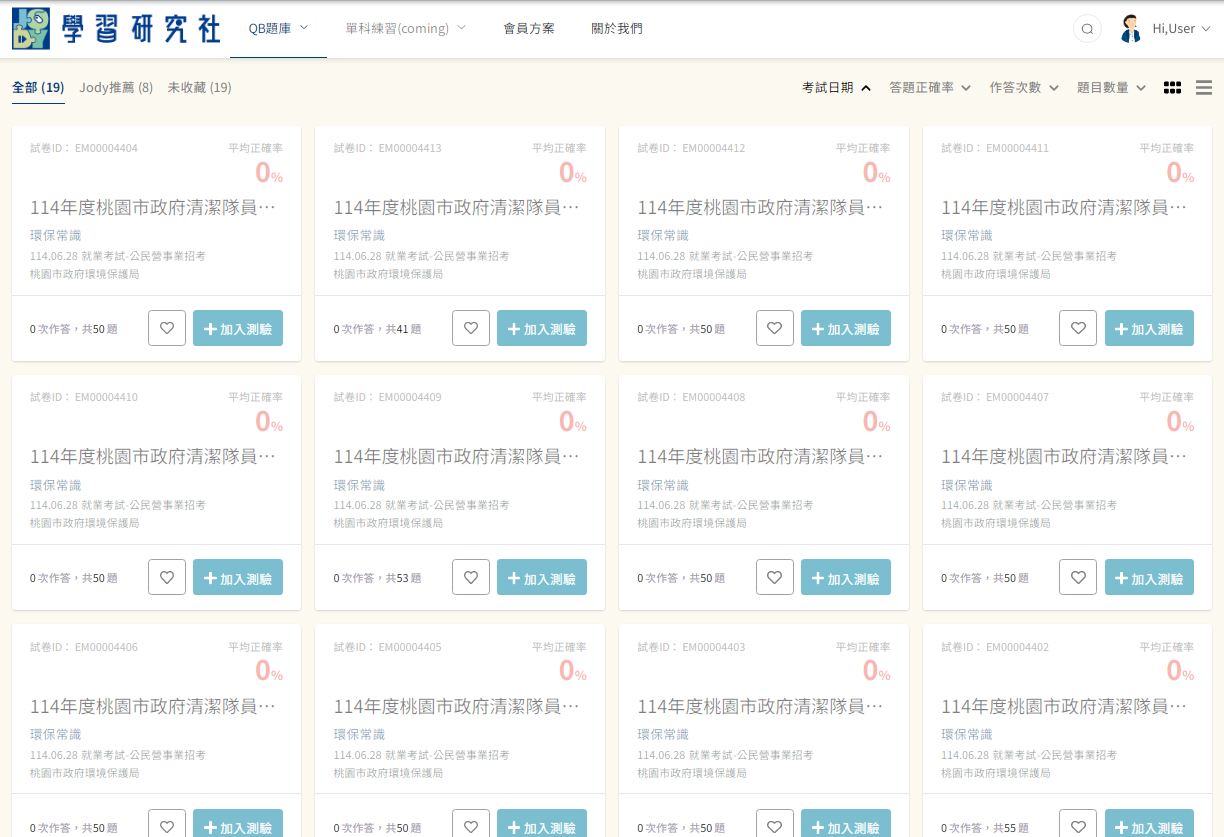Open exam title of card EM00004409
The height and width of the screenshot is (837, 1224).
tap(456, 457)
